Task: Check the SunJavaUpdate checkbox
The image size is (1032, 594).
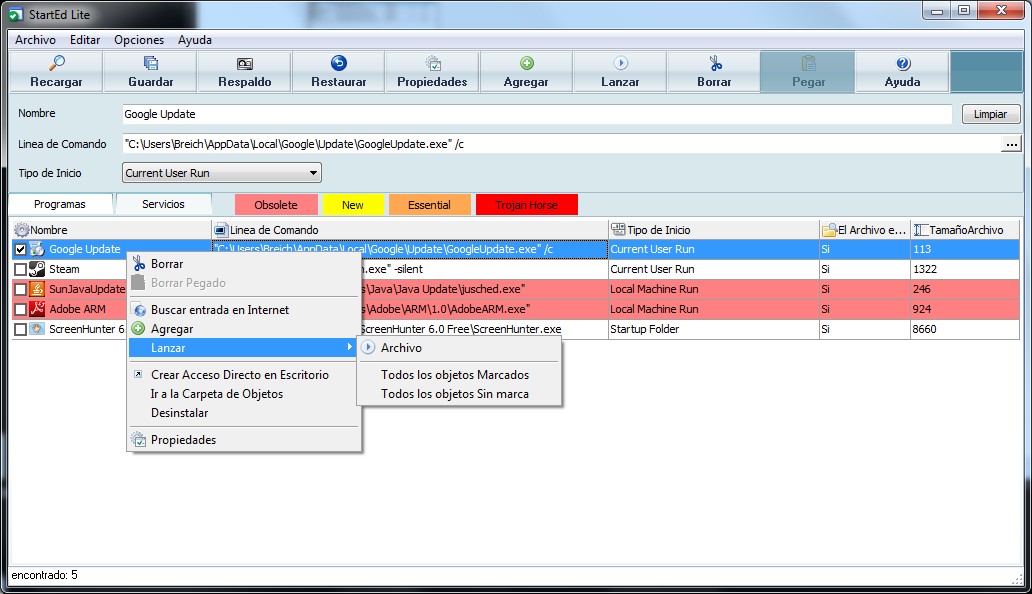Action: (x=20, y=289)
